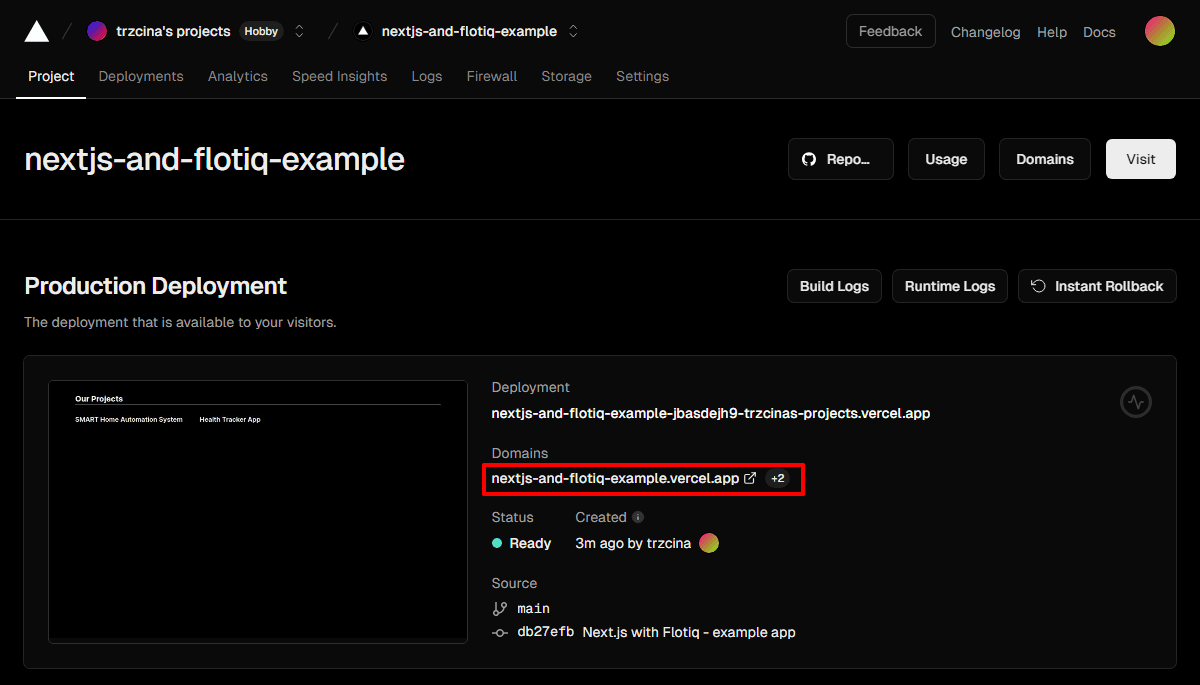
Task: Click the Feedback button
Action: (x=890, y=31)
